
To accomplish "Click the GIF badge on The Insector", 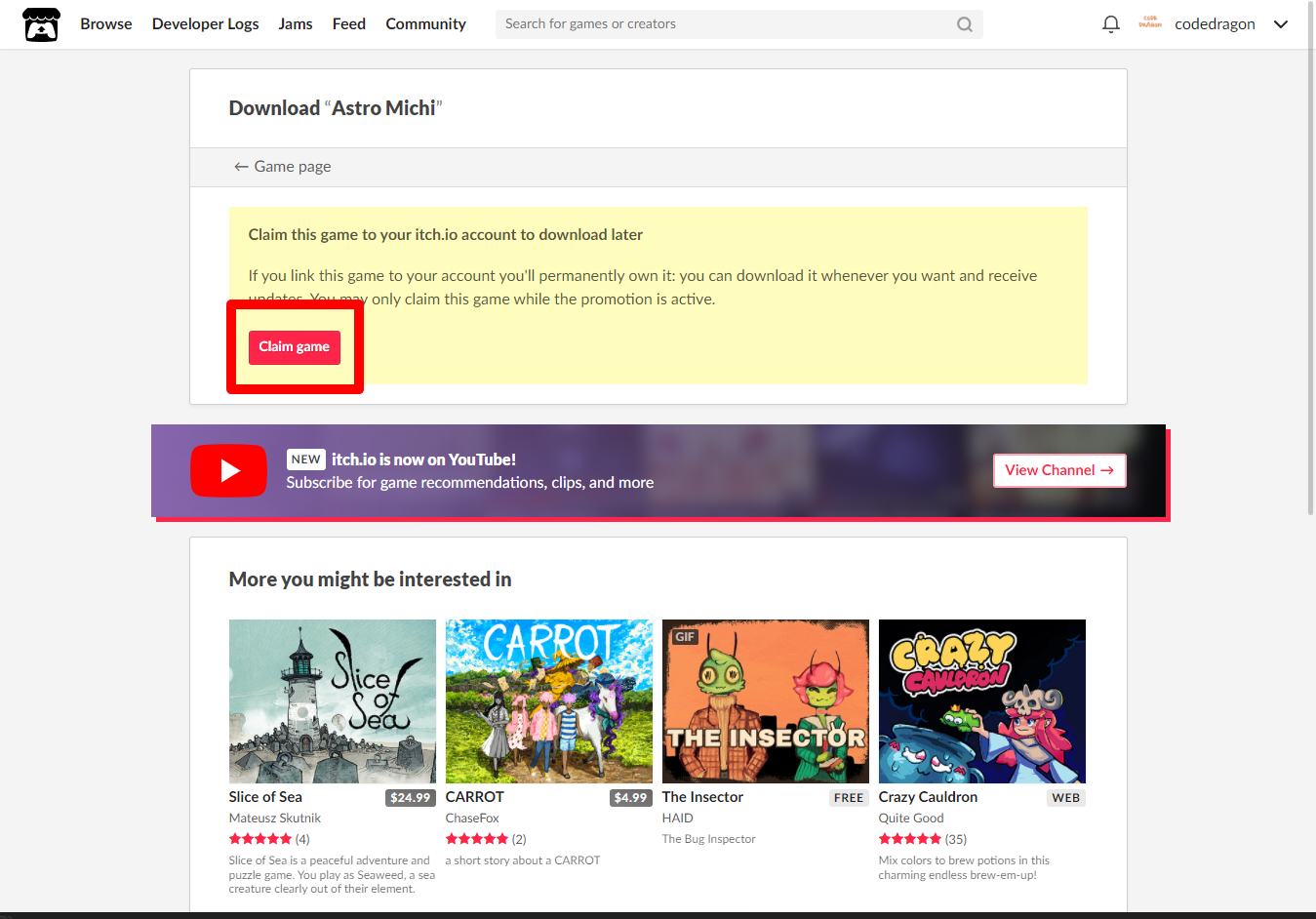I will pos(686,637).
